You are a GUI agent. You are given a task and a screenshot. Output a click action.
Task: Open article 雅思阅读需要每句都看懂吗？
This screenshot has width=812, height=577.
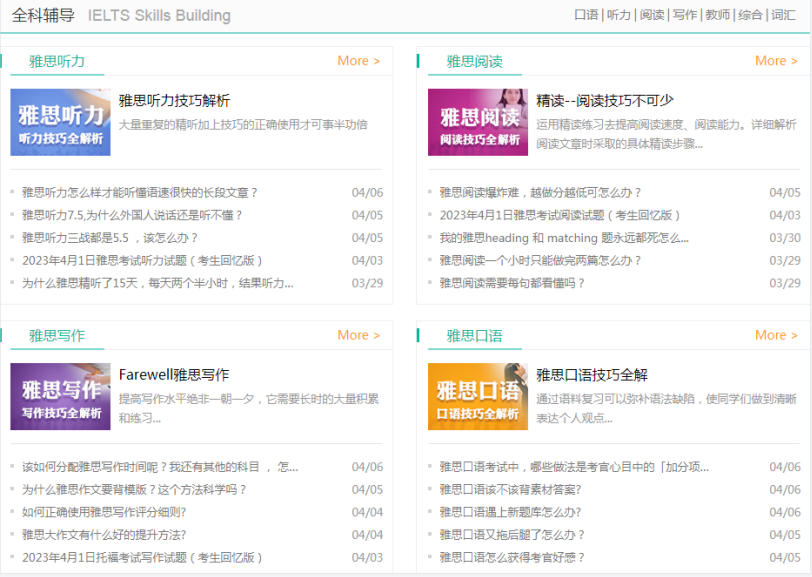pyautogui.click(x=512, y=283)
